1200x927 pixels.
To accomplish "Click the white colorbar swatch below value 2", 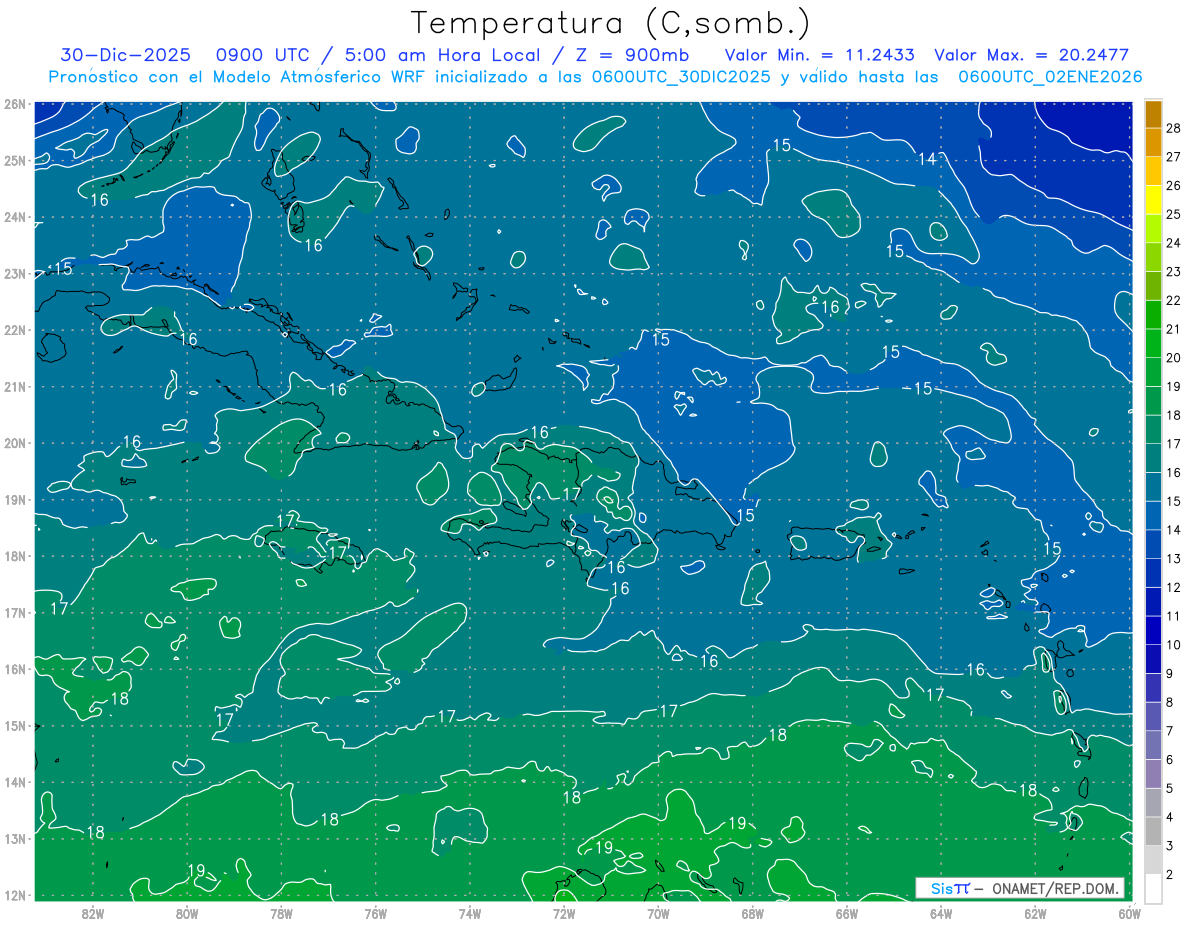I will point(1153,887).
